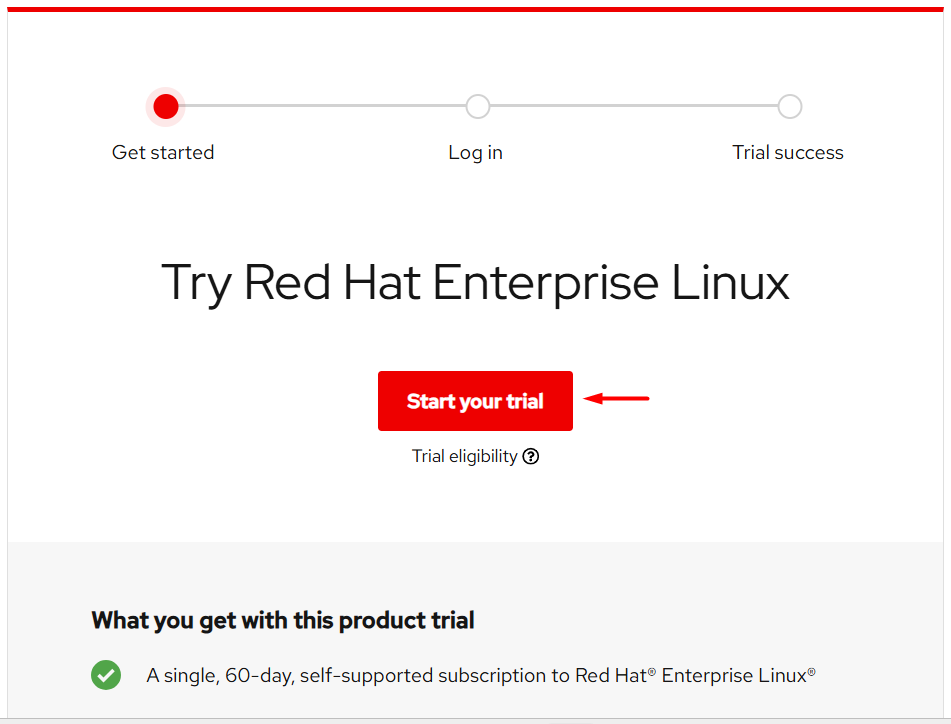This screenshot has width=951, height=724.
Task: Click the red arrow pointing at the button
Action: 617,399
